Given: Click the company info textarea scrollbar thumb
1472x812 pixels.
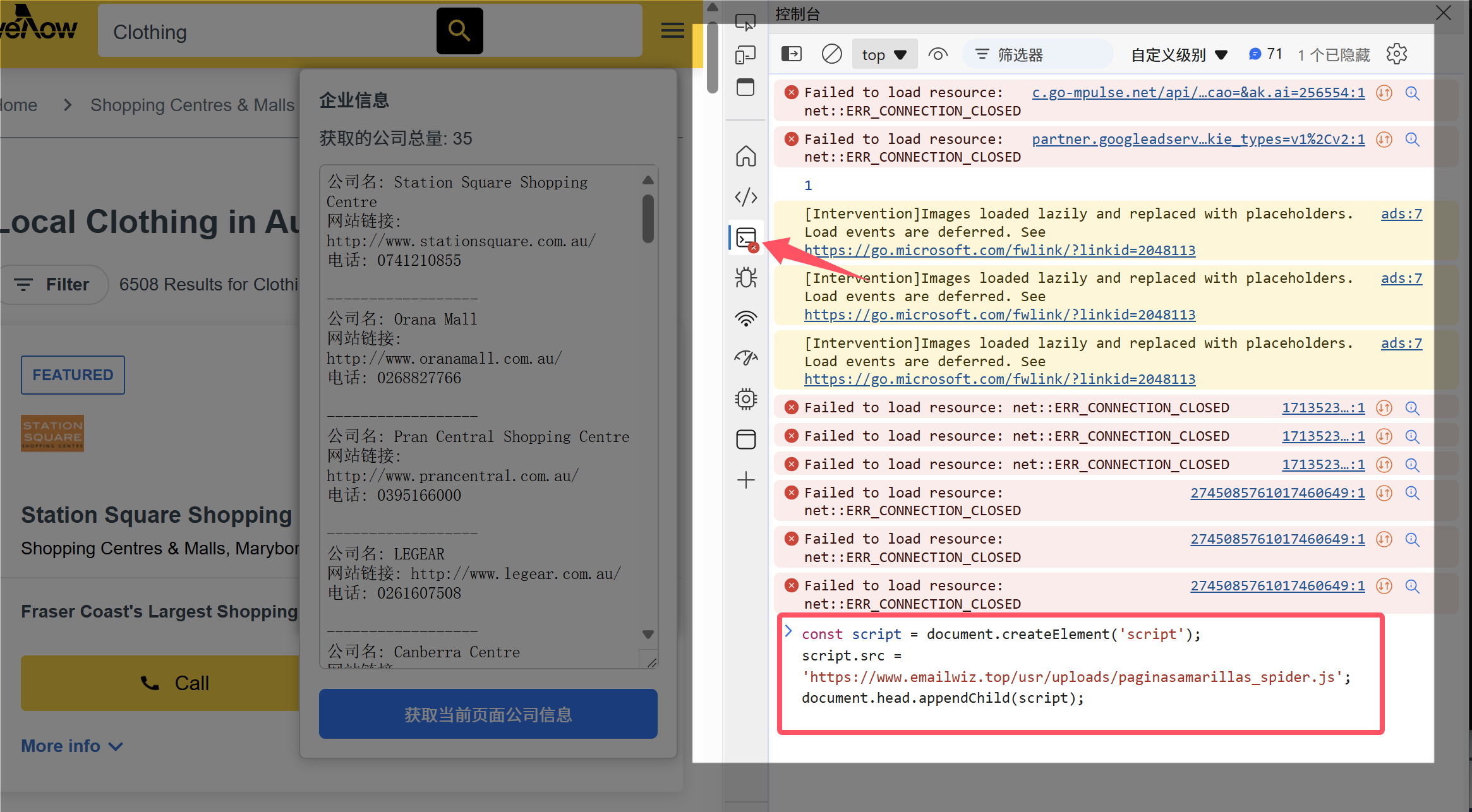Looking at the screenshot, I should [648, 218].
